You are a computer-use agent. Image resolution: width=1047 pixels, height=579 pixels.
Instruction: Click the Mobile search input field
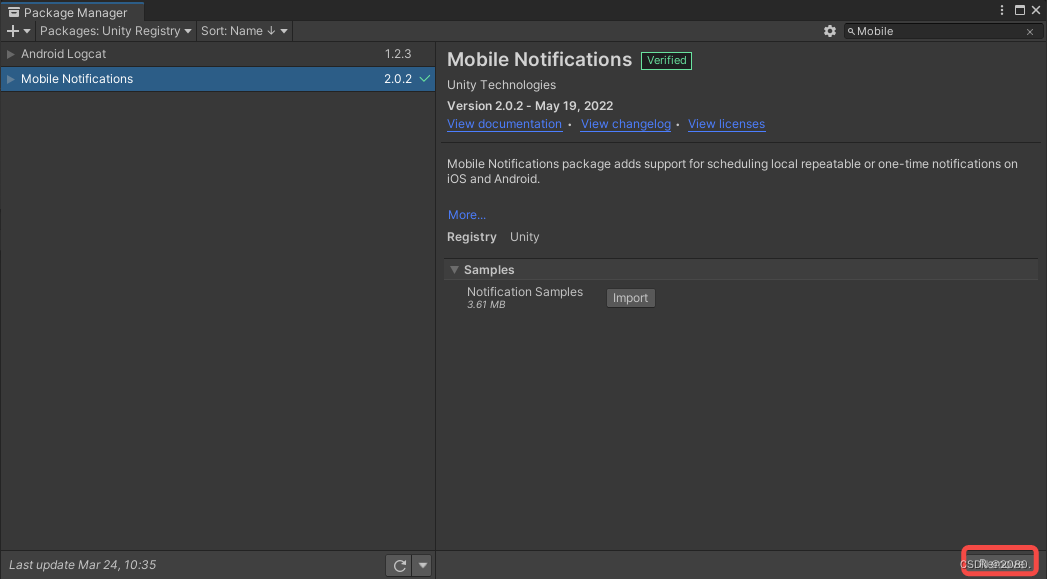(x=940, y=31)
